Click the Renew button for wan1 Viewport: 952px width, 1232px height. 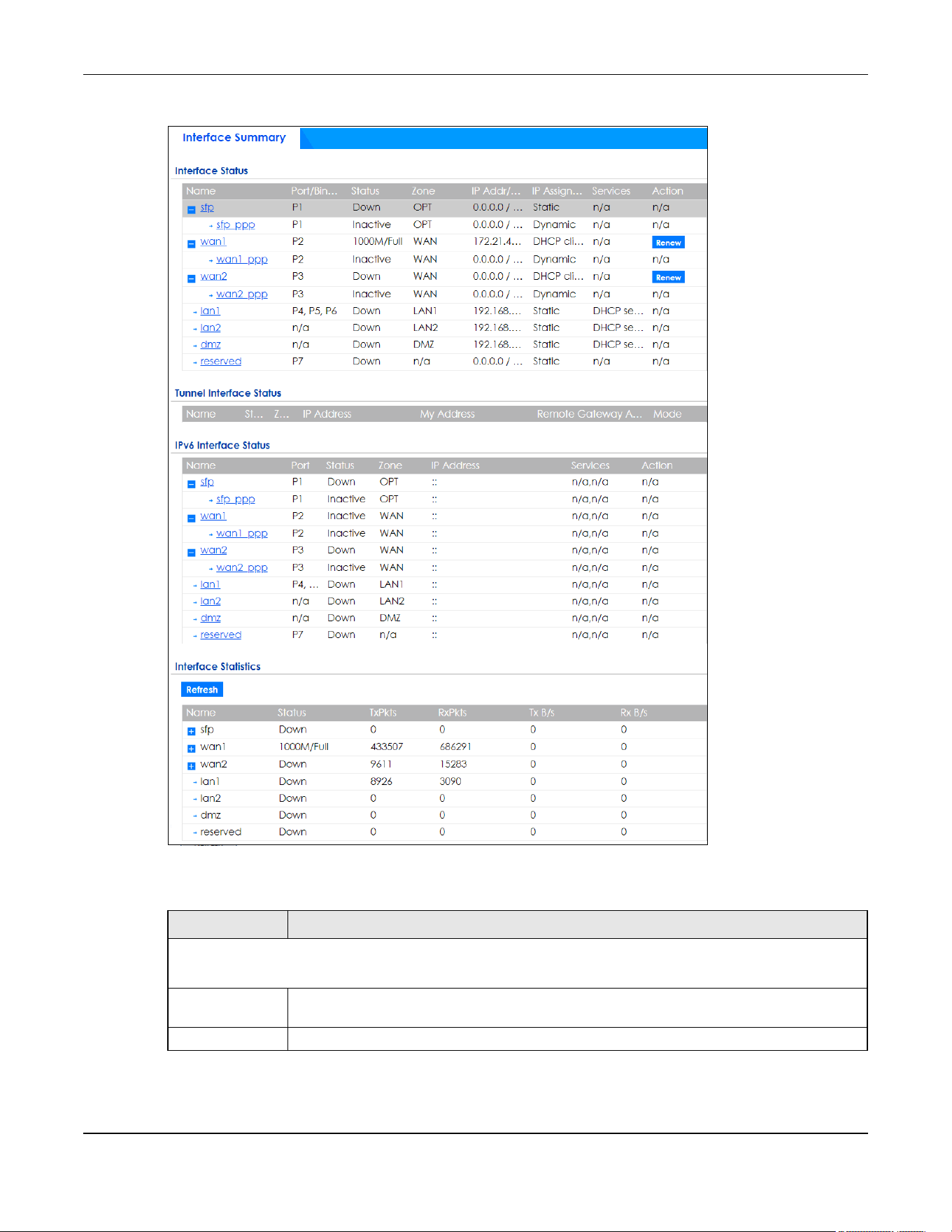click(668, 243)
